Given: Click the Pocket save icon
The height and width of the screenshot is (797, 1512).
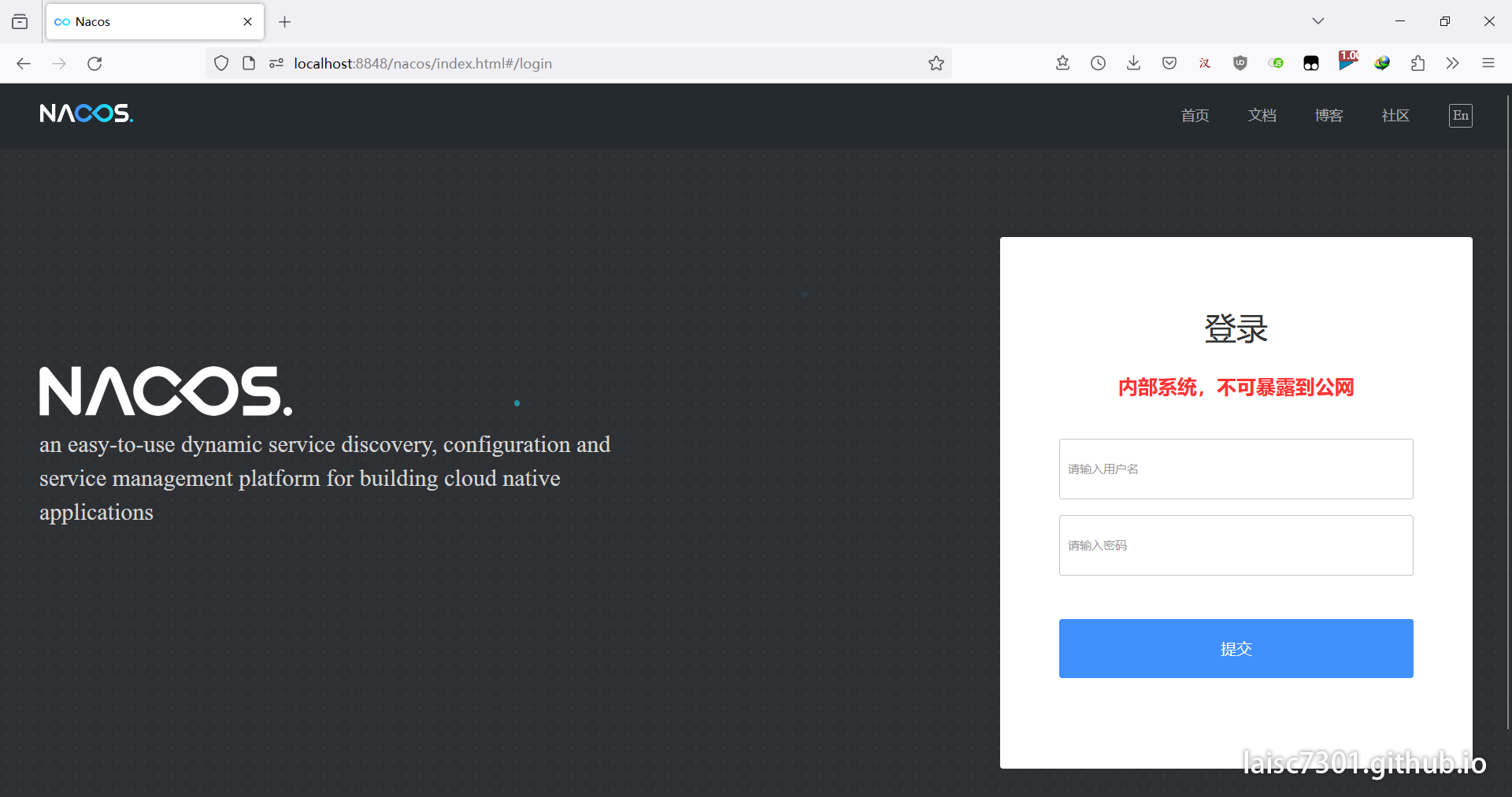Looking at the screenshot, I should coord(1169,63).
